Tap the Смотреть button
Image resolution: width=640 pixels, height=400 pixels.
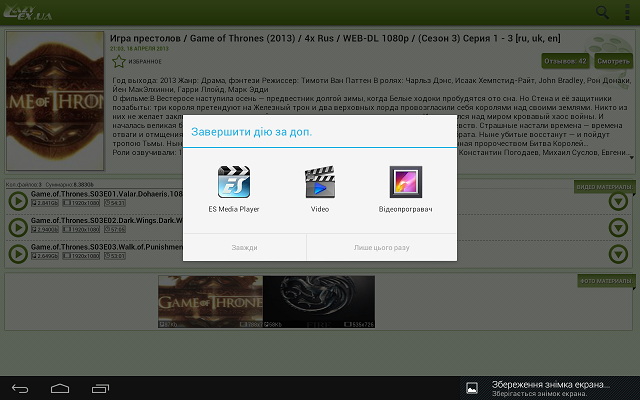coord(613,61)
